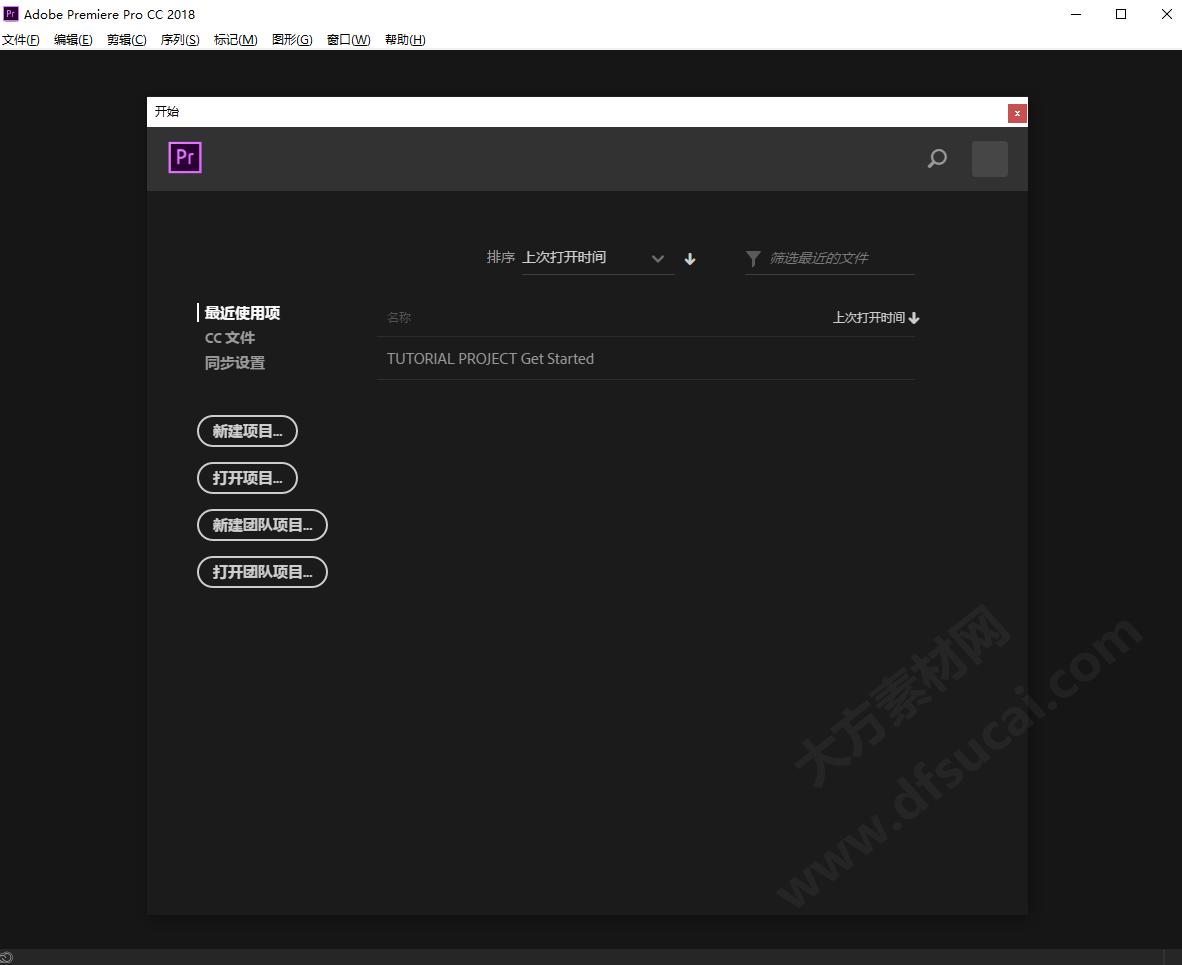The width and height of the screenshot is (1182, 965).
Task: Click the Creative Cloud icon in the status bar
Action: coord(6,957)
